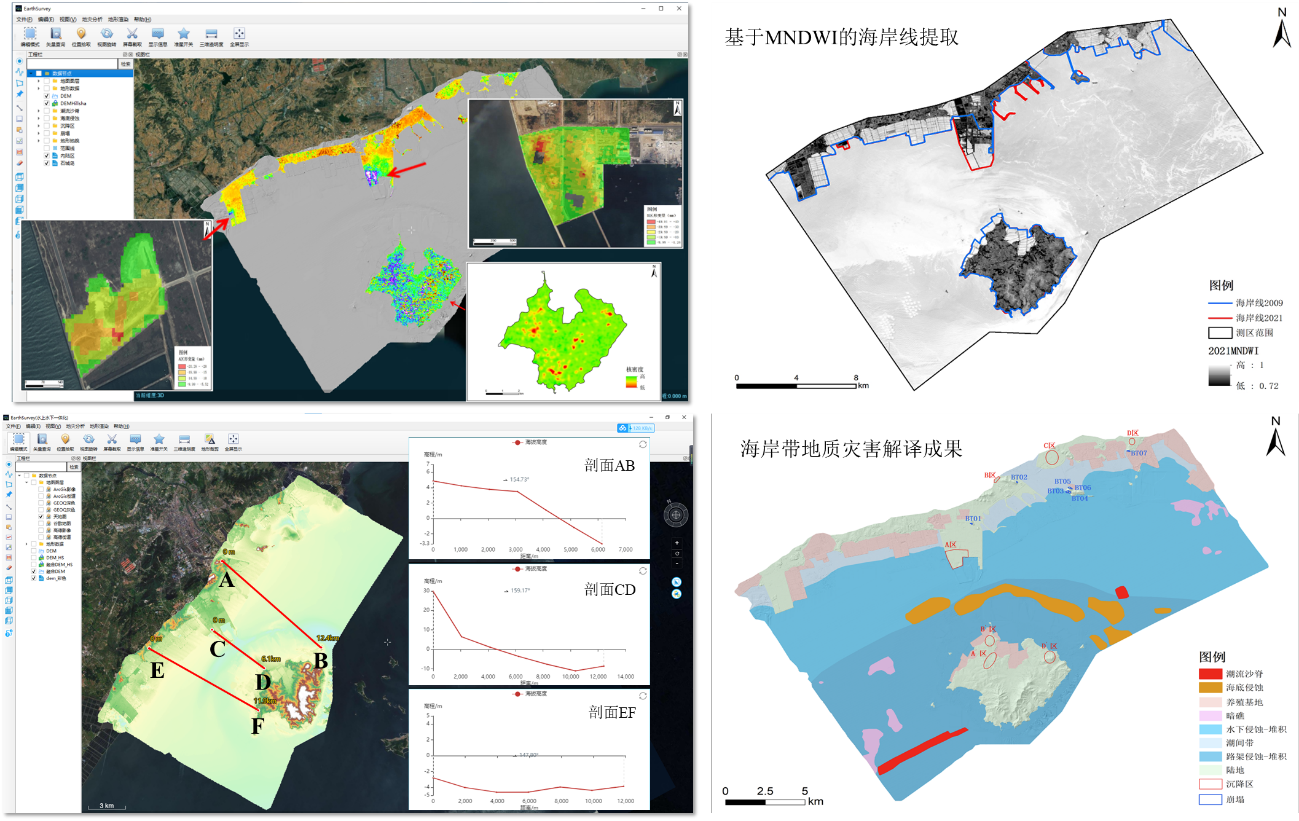Open the terrain mapping tool with triangle icon
Viewport: 1299px width, 821px height.
(x=210, y=440)
